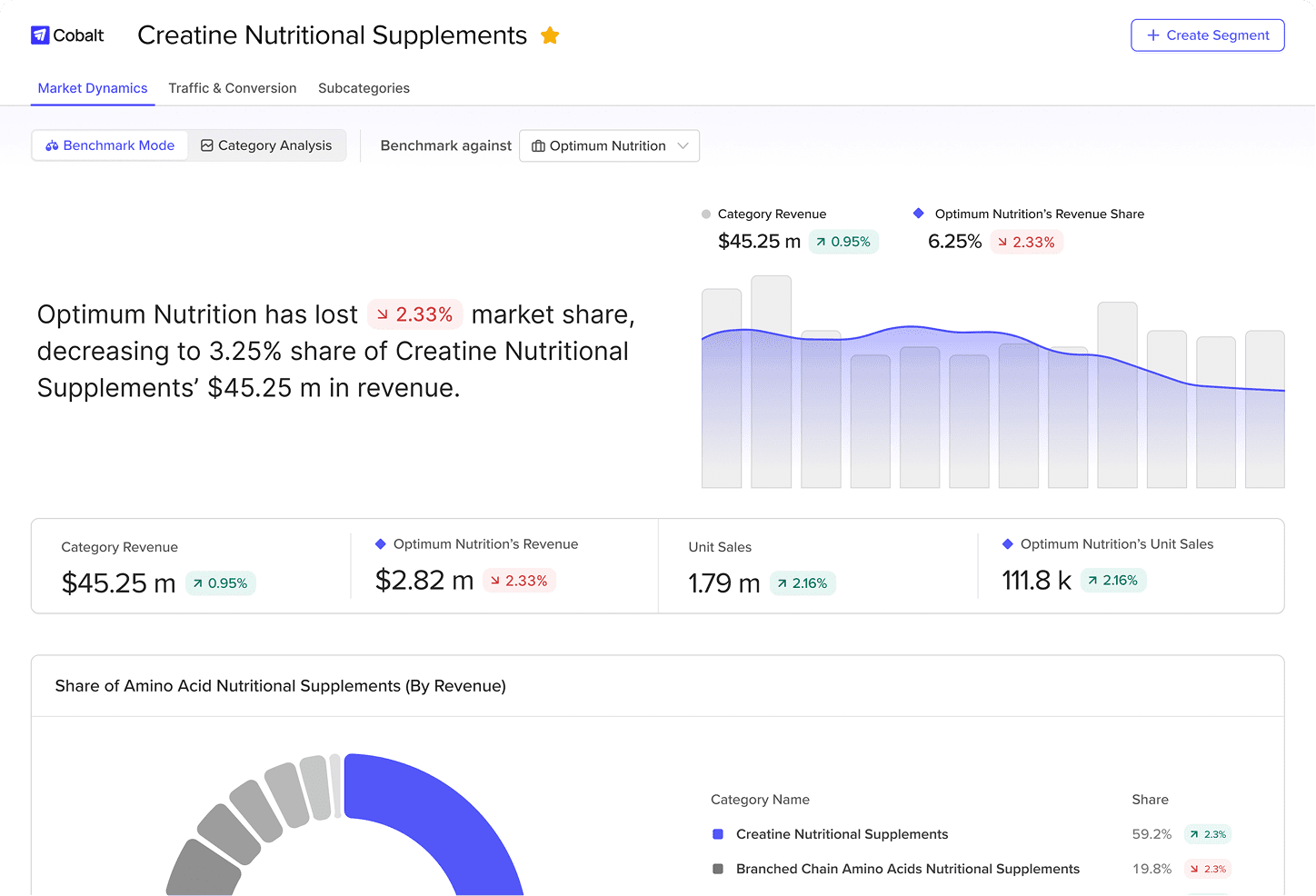Screen dimensions: 1316x896
Task: Click the chevron beside Optimum Nutrition
Action: (x=683, y=145)
